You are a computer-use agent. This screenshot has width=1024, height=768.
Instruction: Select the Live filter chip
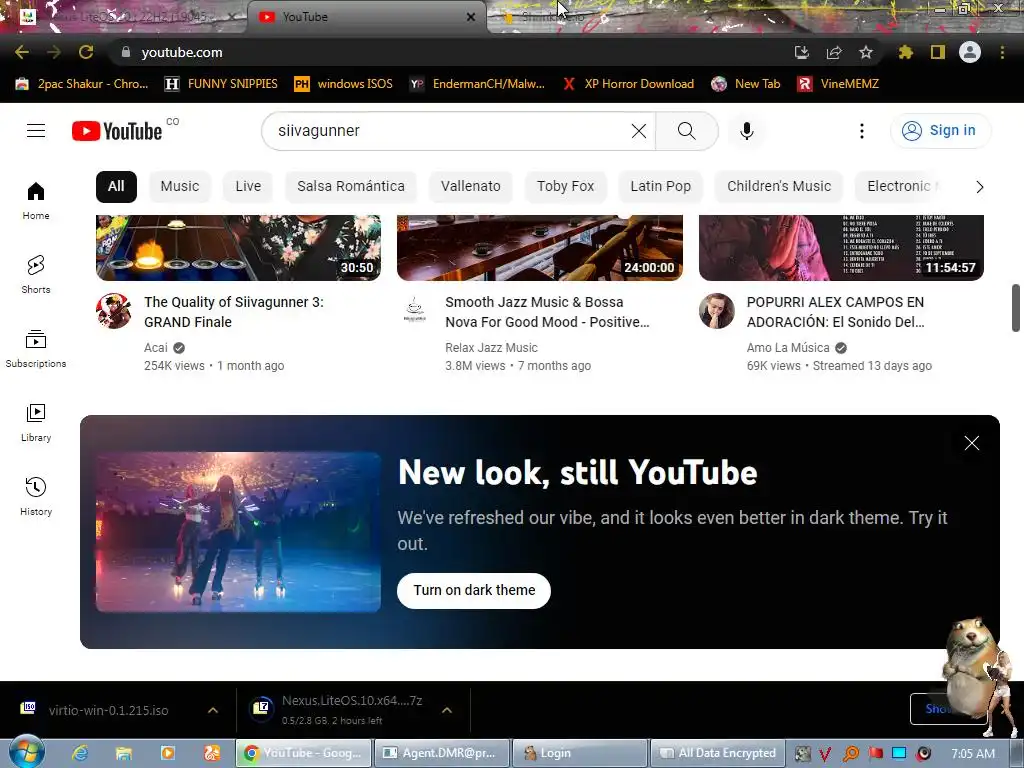point(248,187)
